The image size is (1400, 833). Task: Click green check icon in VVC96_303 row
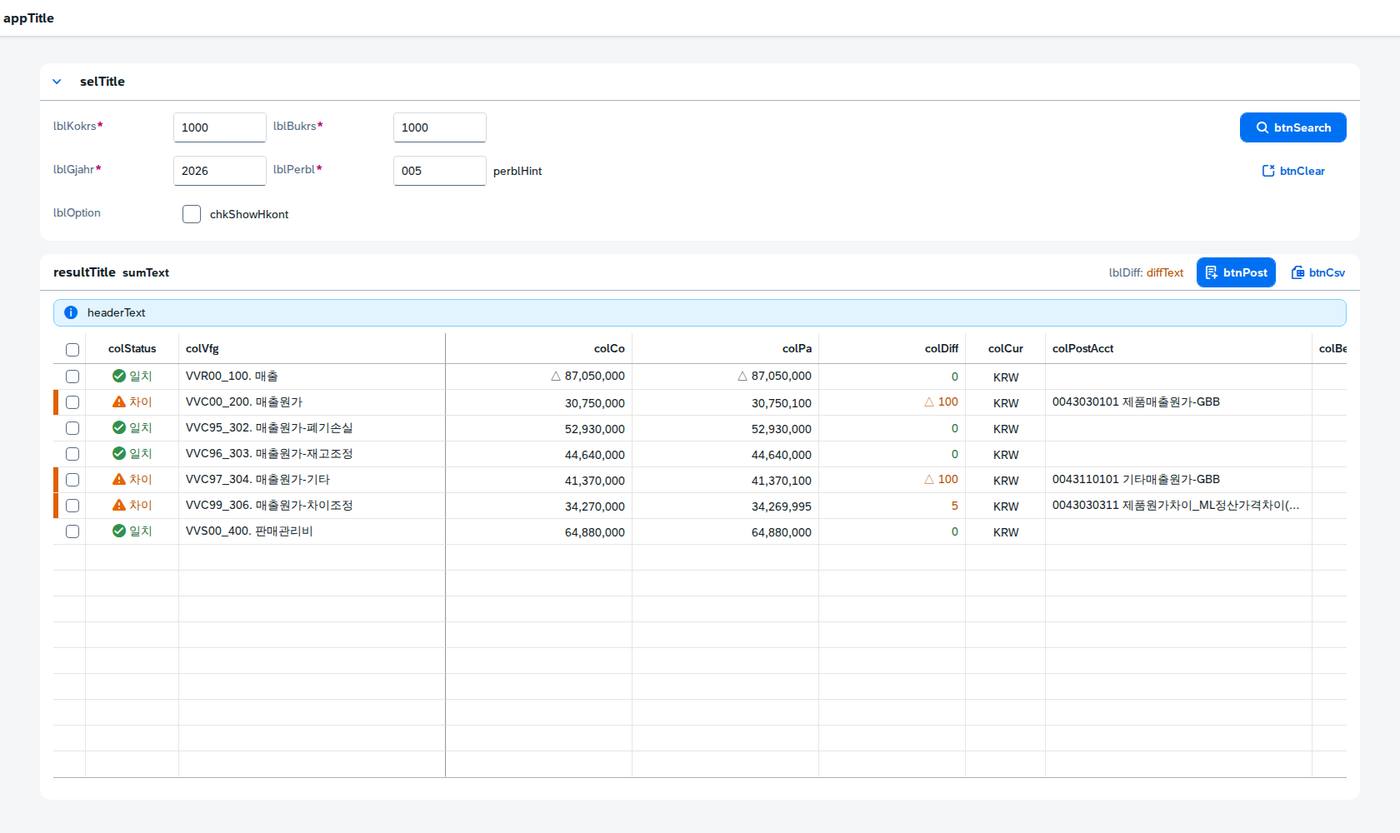click(119, 454)
